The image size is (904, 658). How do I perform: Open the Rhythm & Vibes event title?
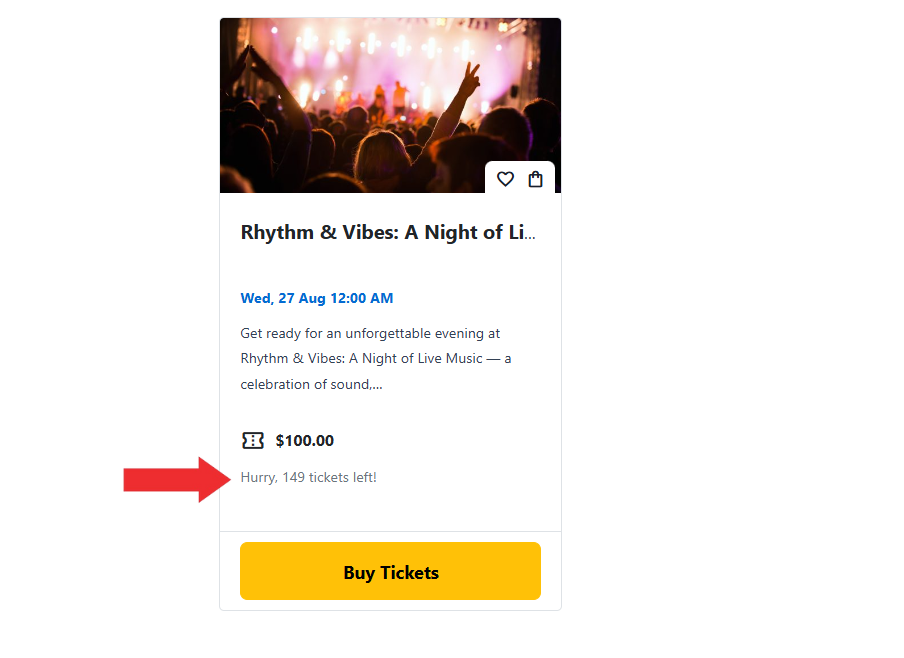(x=388, y=233)
